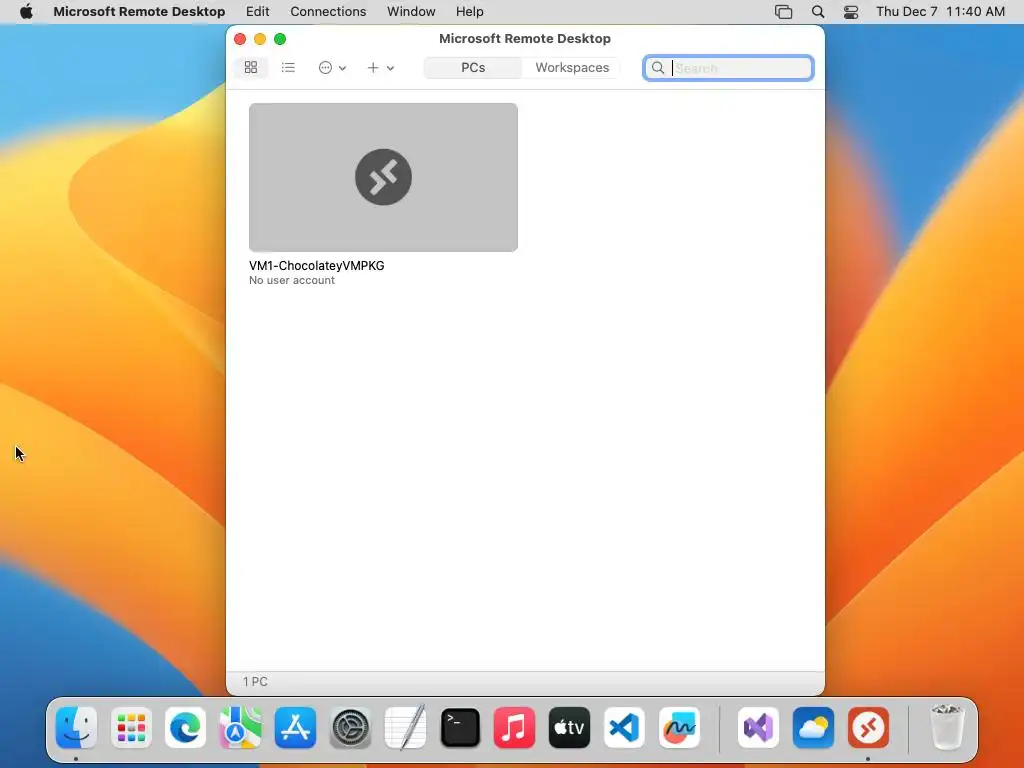Screen dimensions: 1024x768
Task: Launch Visual Studio Code from the Dock
Action: (x=624, y=728)
